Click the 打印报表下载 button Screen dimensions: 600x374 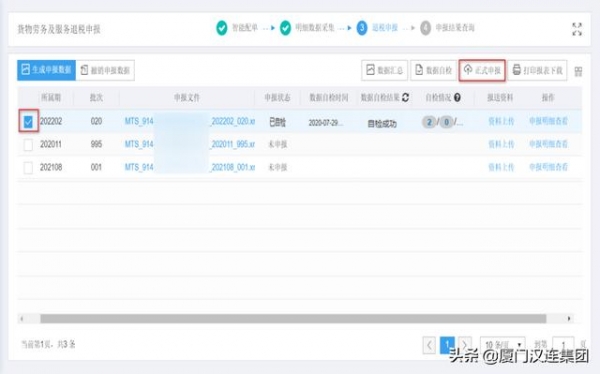click(x=537, y=70)
